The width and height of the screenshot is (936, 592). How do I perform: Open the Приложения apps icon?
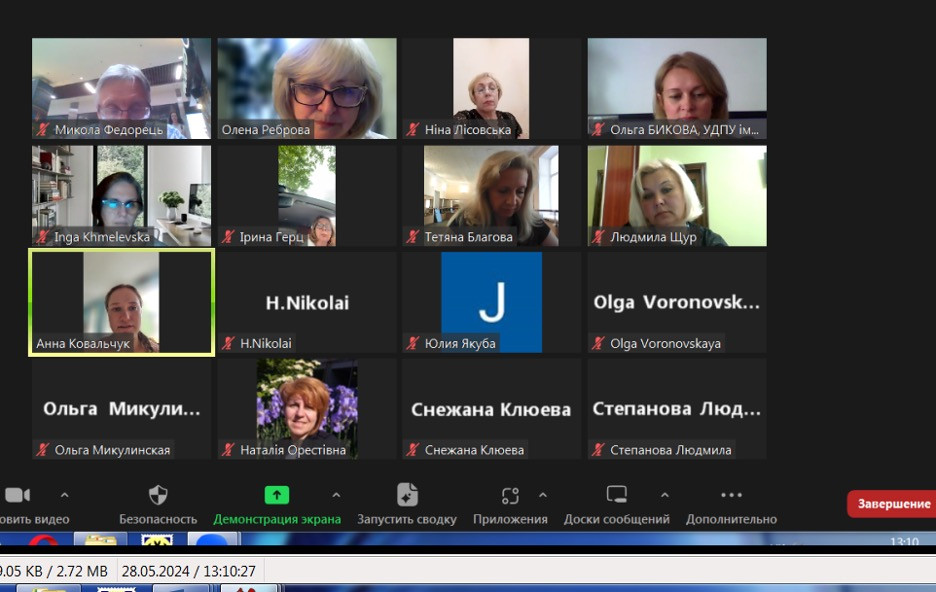coord(510,495)
